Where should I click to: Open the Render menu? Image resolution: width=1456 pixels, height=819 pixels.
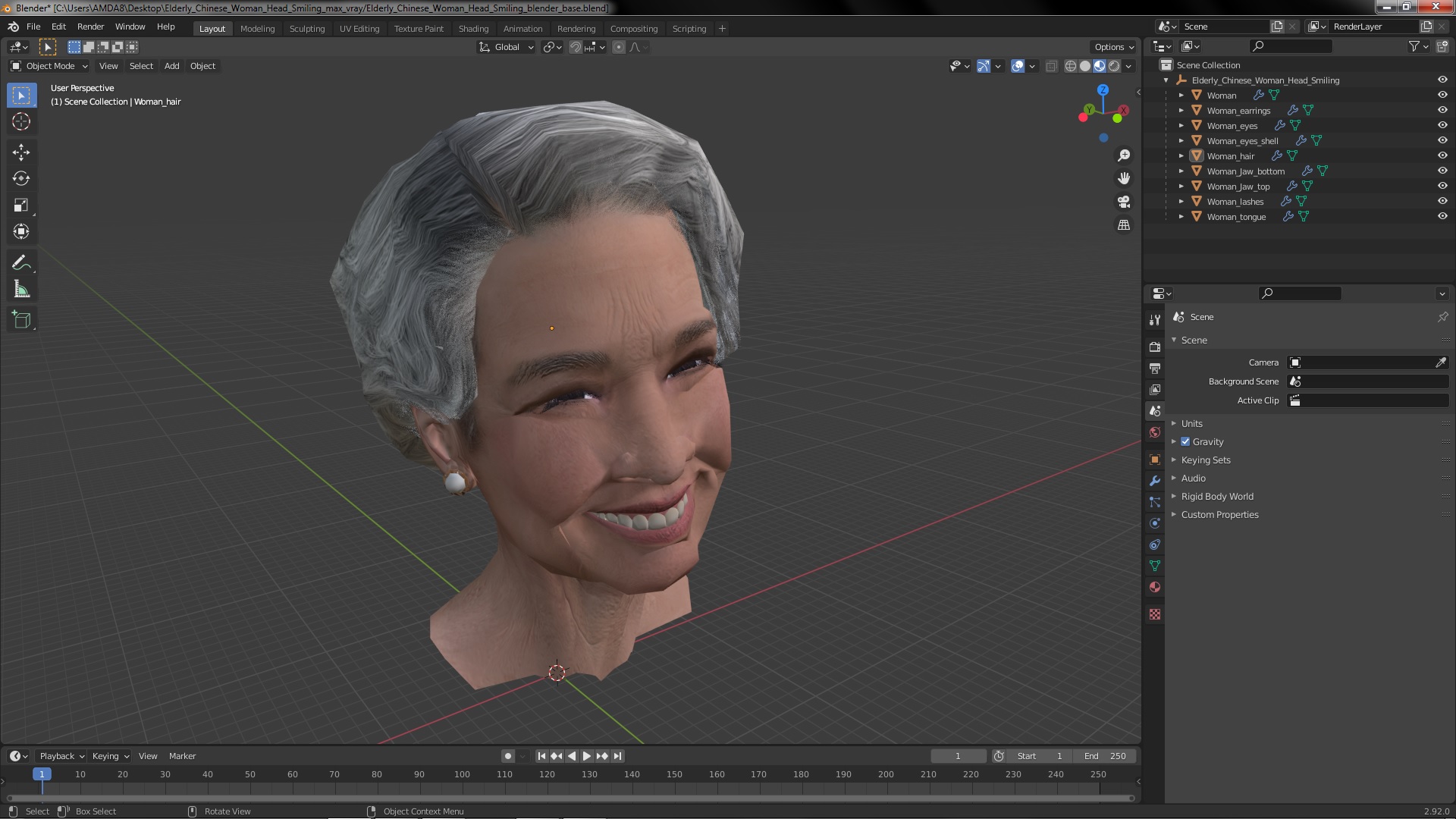[x=90, y=27]
